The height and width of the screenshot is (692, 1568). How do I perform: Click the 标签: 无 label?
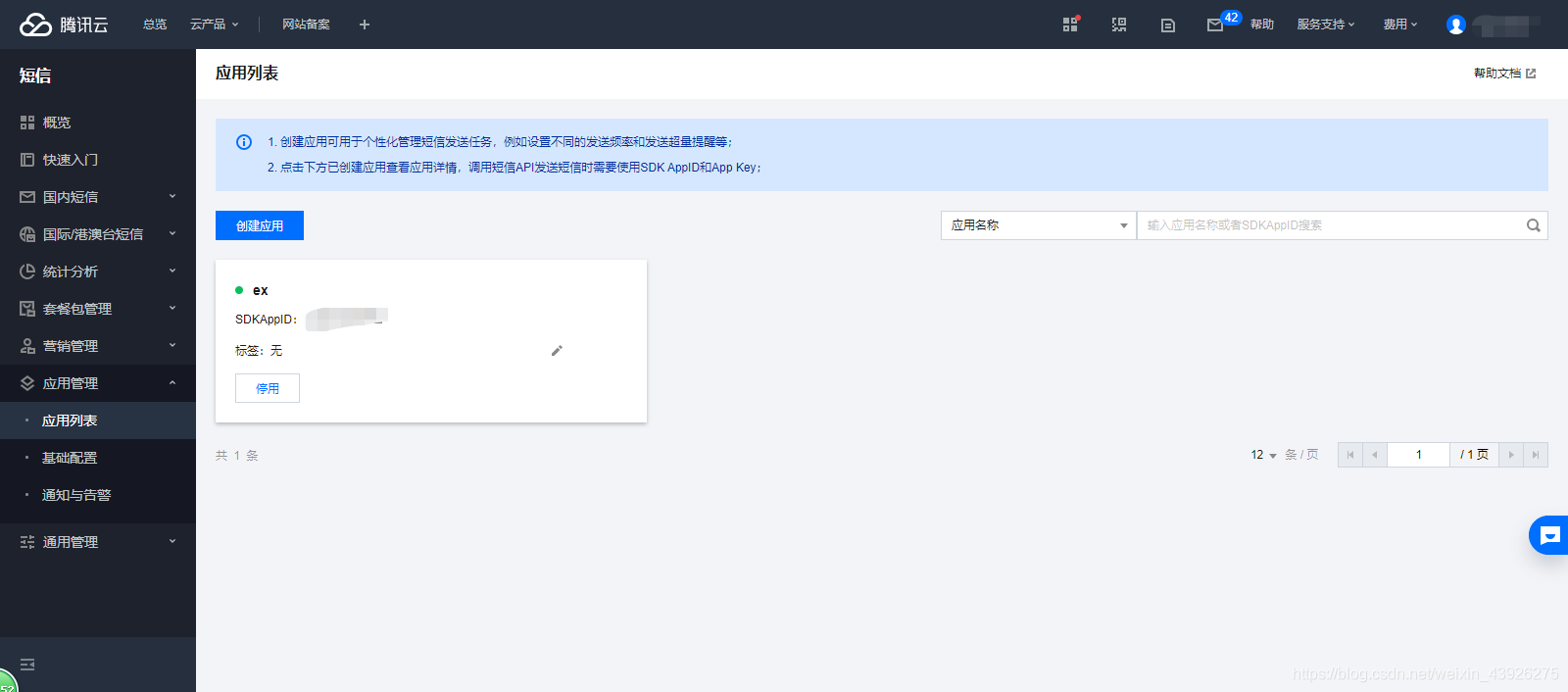click(x=259, y=351)
